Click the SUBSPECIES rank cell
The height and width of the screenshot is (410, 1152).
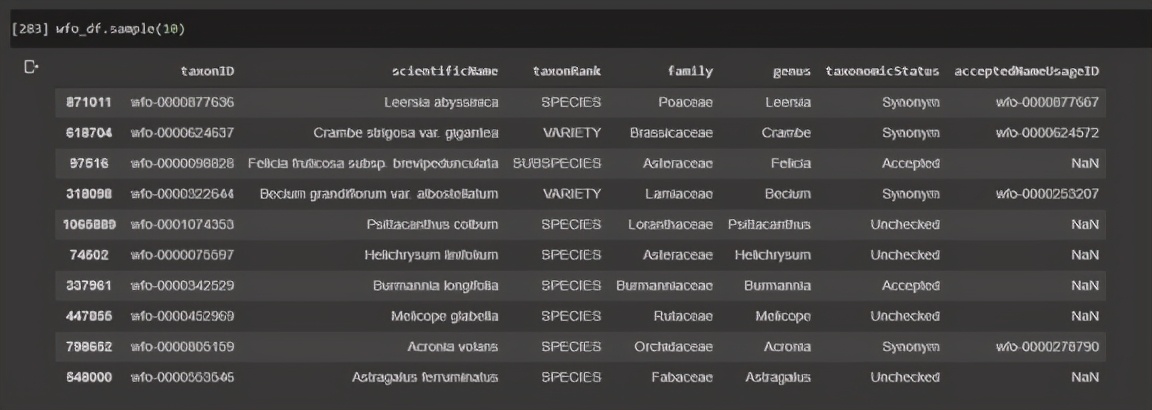pos(557,163)
